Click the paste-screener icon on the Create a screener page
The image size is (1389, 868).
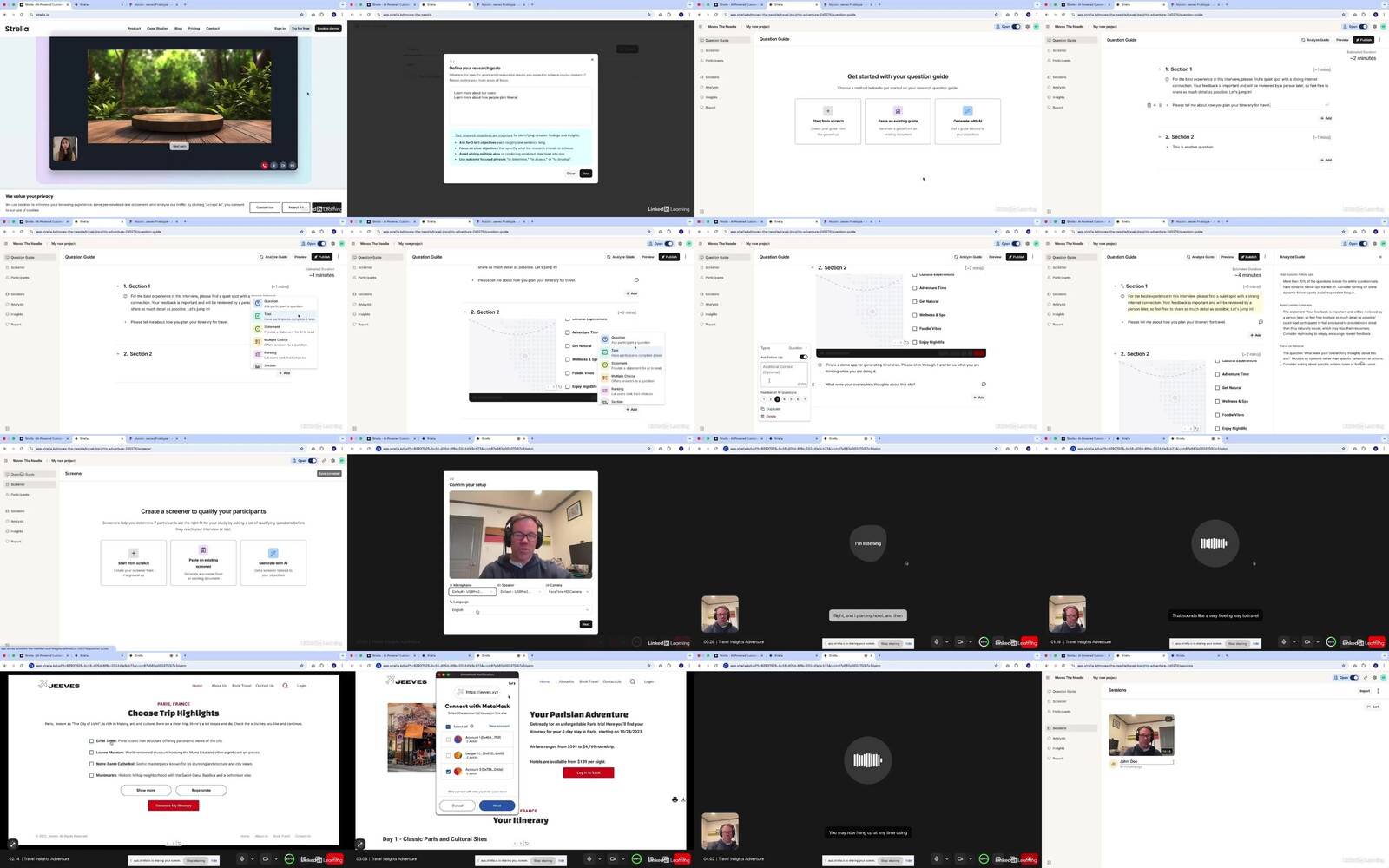[x=203, y=549]
